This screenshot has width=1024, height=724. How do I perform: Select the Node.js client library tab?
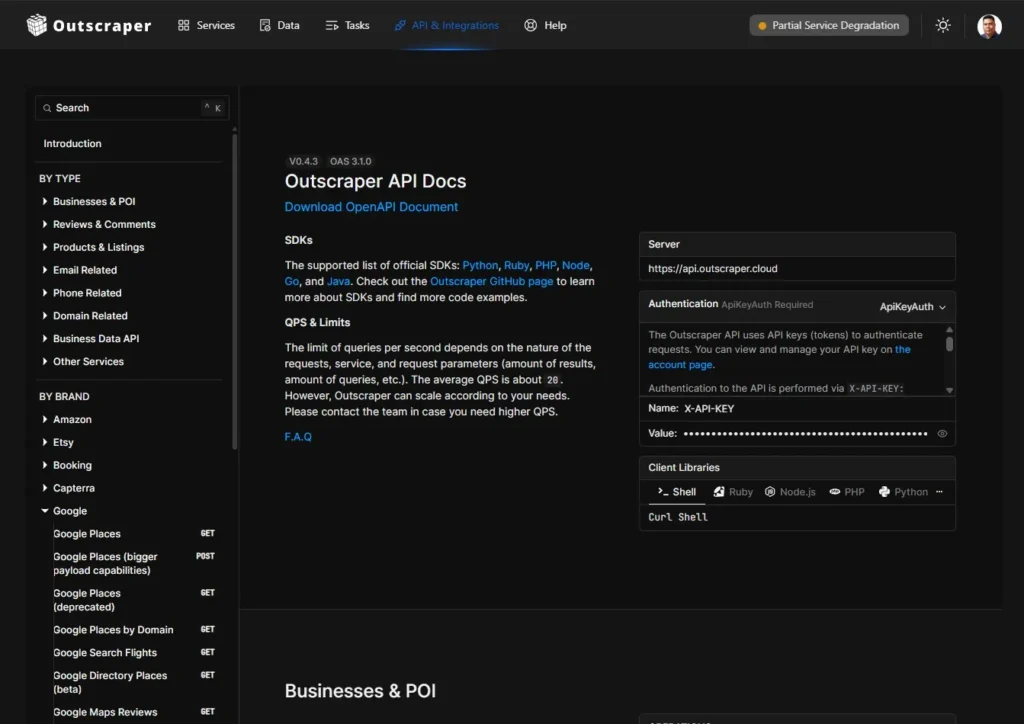[790, 492]
